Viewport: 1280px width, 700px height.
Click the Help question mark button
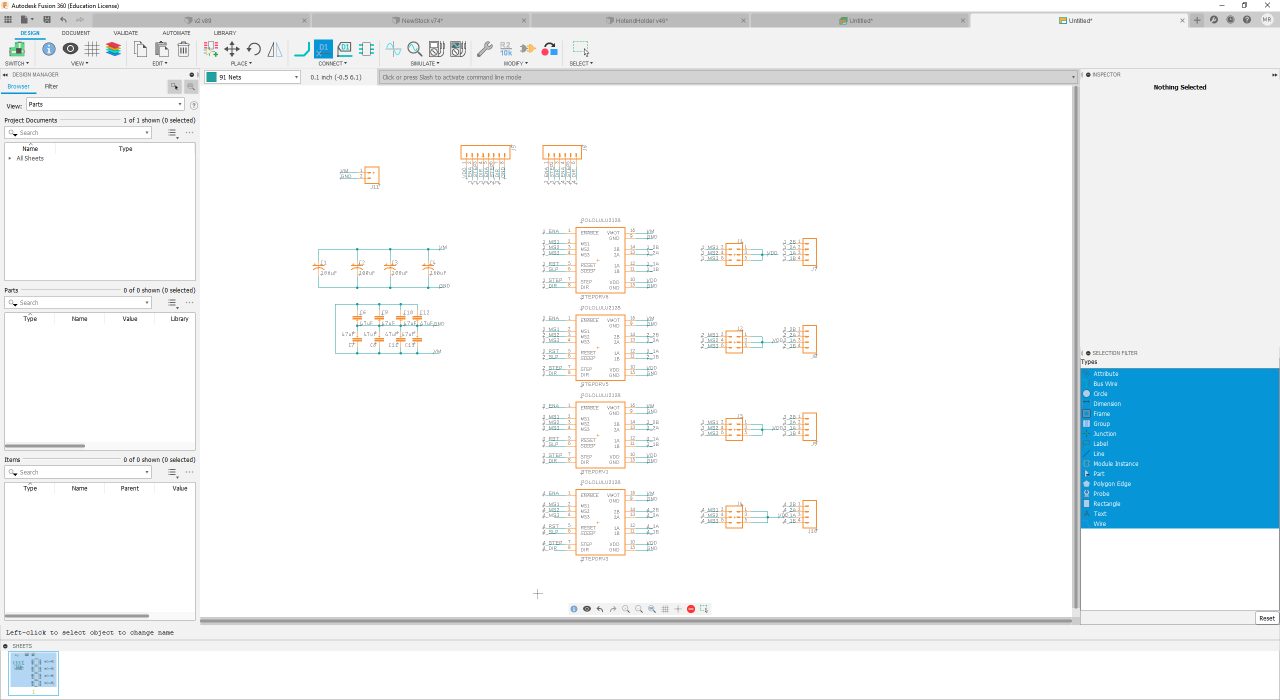pos(1247,20)
